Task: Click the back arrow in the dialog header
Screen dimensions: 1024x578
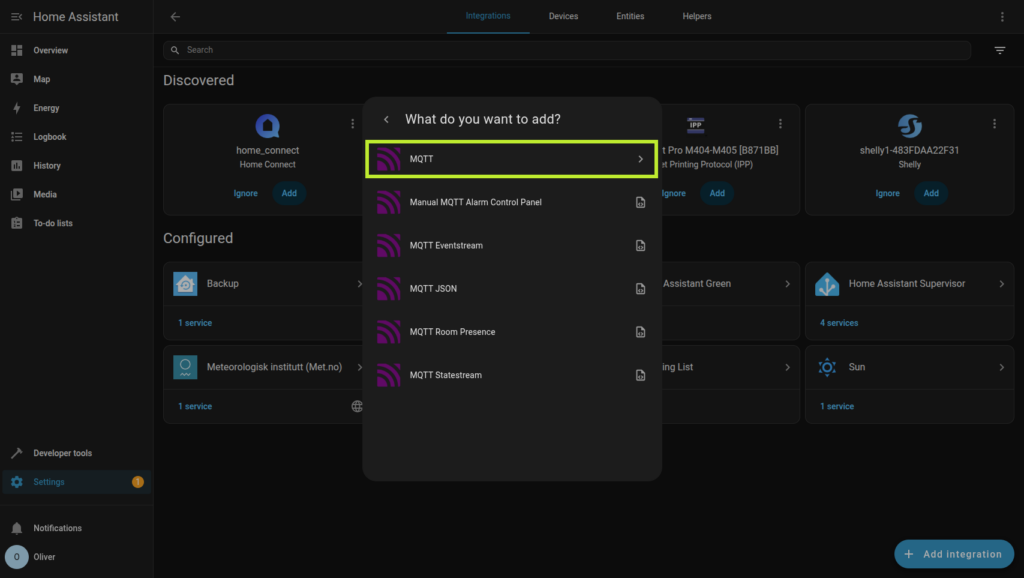Action: coord(387,120)
